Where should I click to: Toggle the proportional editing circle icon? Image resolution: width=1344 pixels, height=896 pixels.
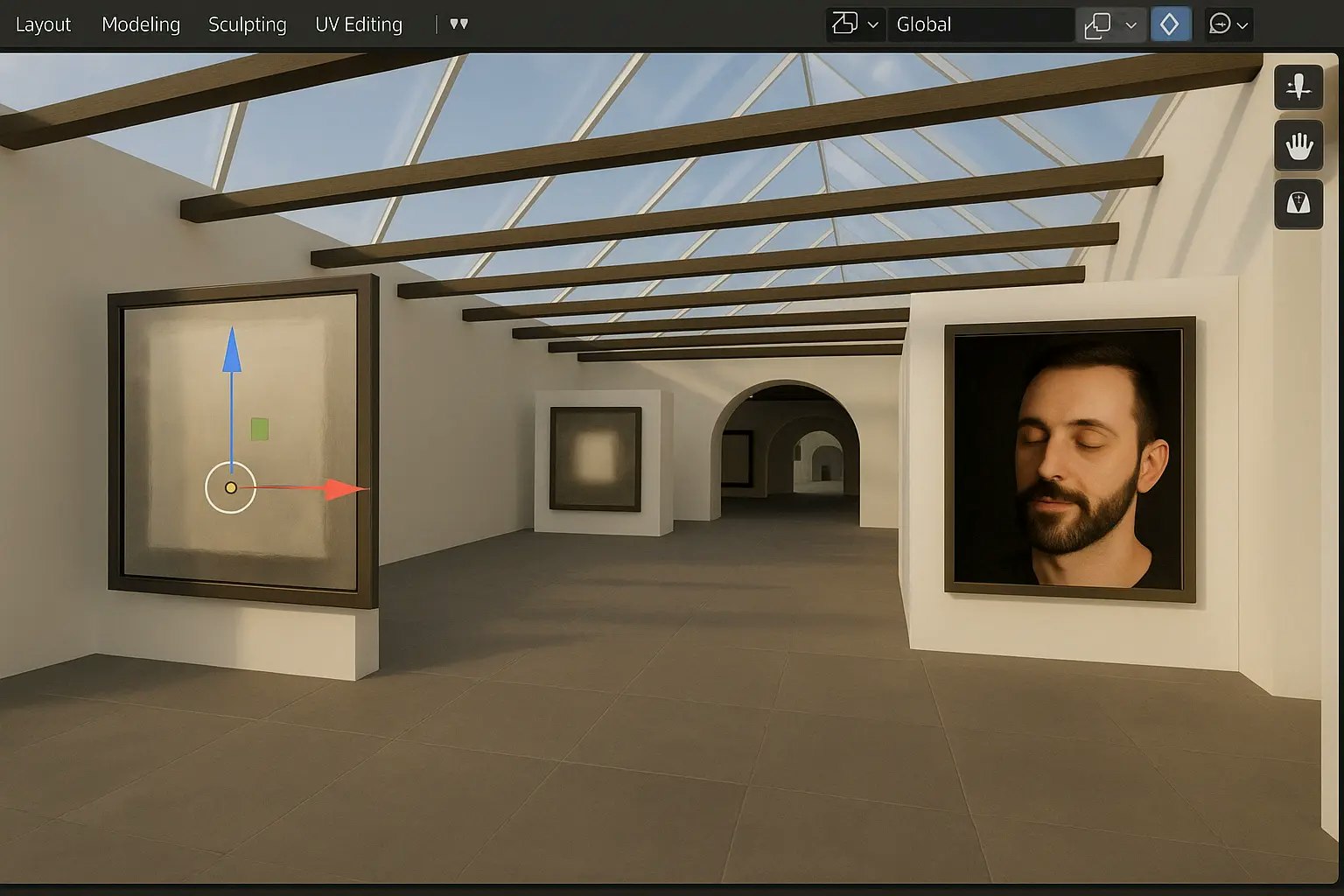[1220, 24]
